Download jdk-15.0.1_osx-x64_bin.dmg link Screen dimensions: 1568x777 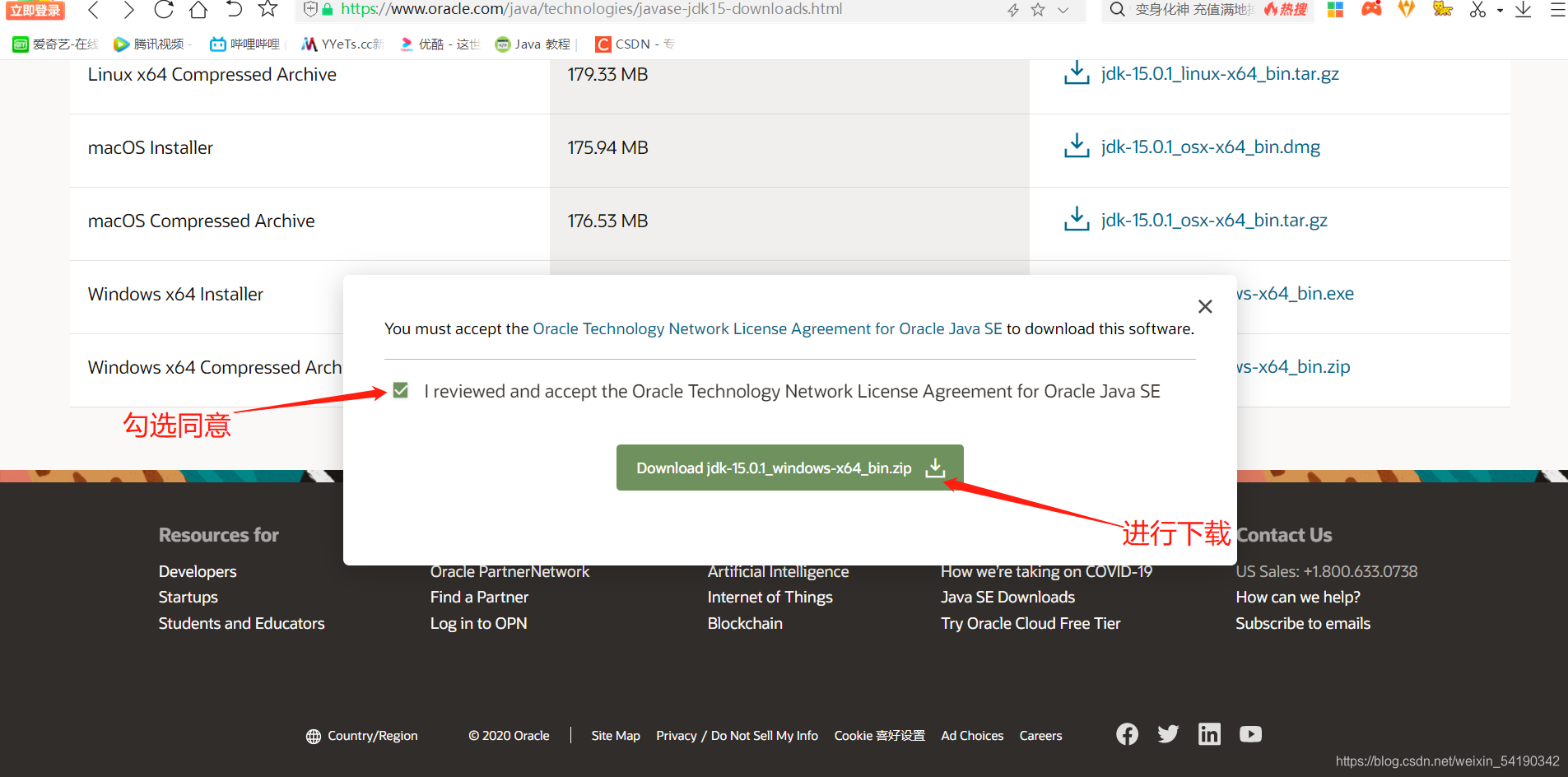(x=1210, y=147)
